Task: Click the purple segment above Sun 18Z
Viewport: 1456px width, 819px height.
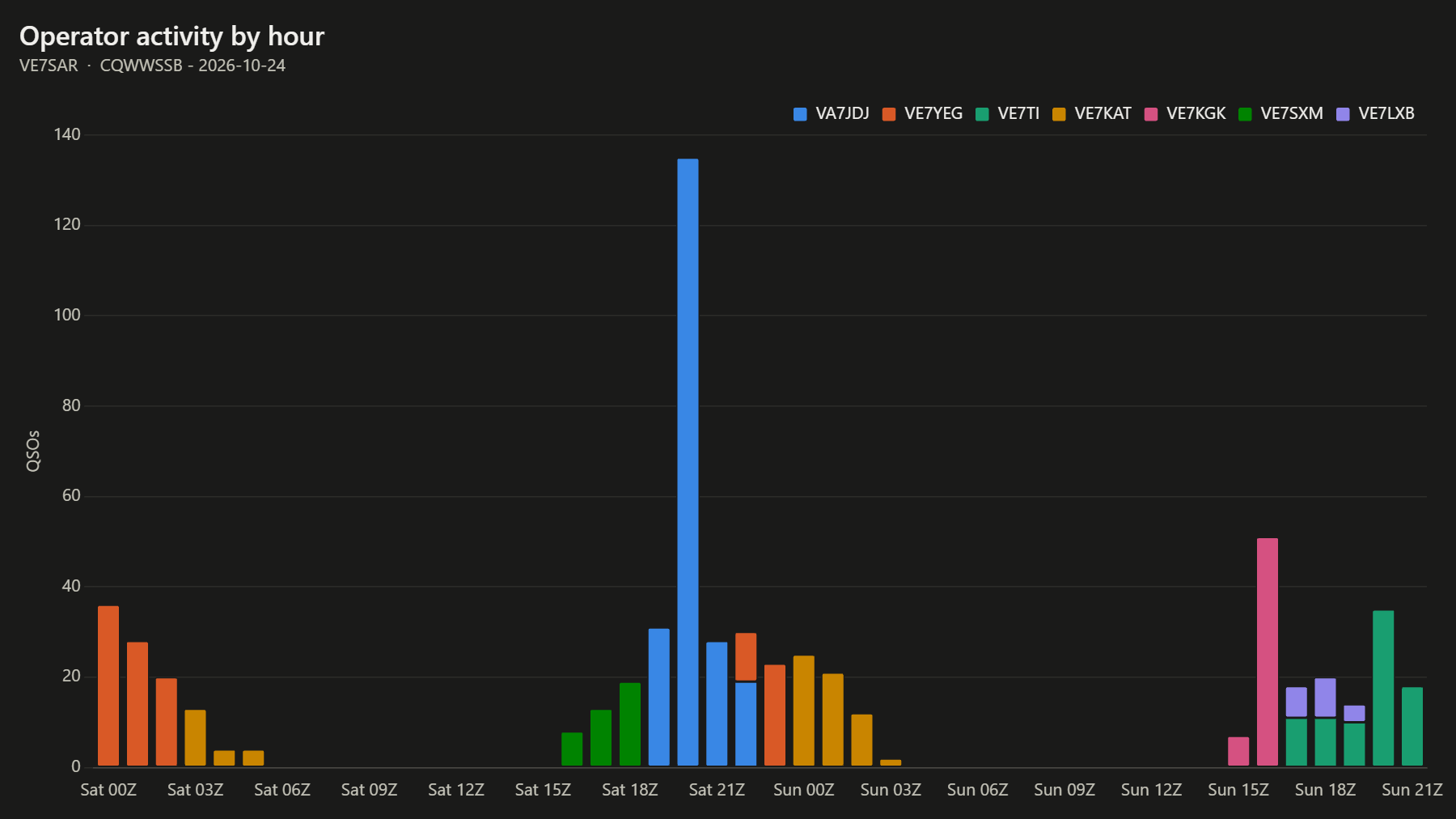Action: click(x=1325, y=698)
